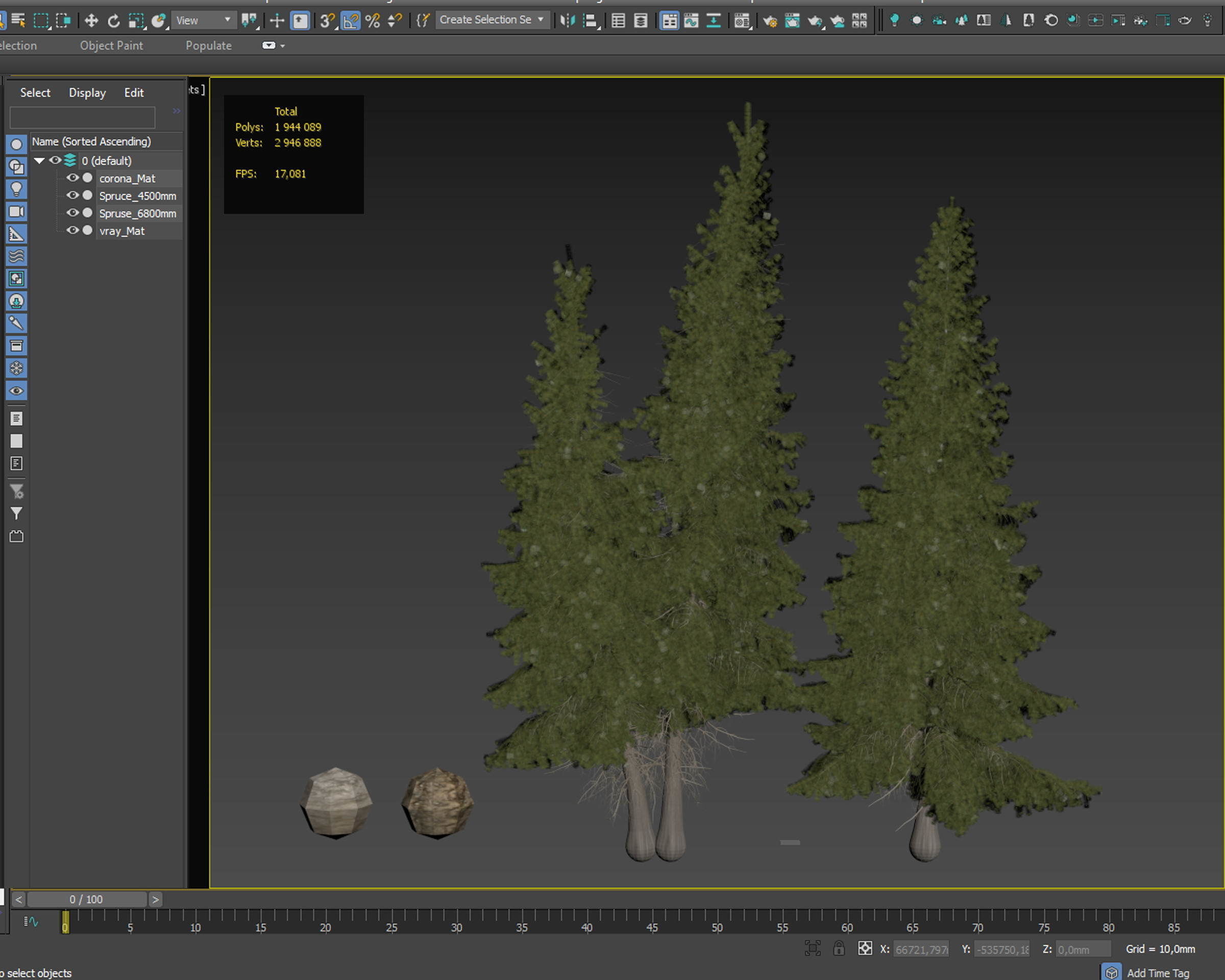Select Spruce_4500mm in the explorer
1225x980 pixels.
pos(137,196)
